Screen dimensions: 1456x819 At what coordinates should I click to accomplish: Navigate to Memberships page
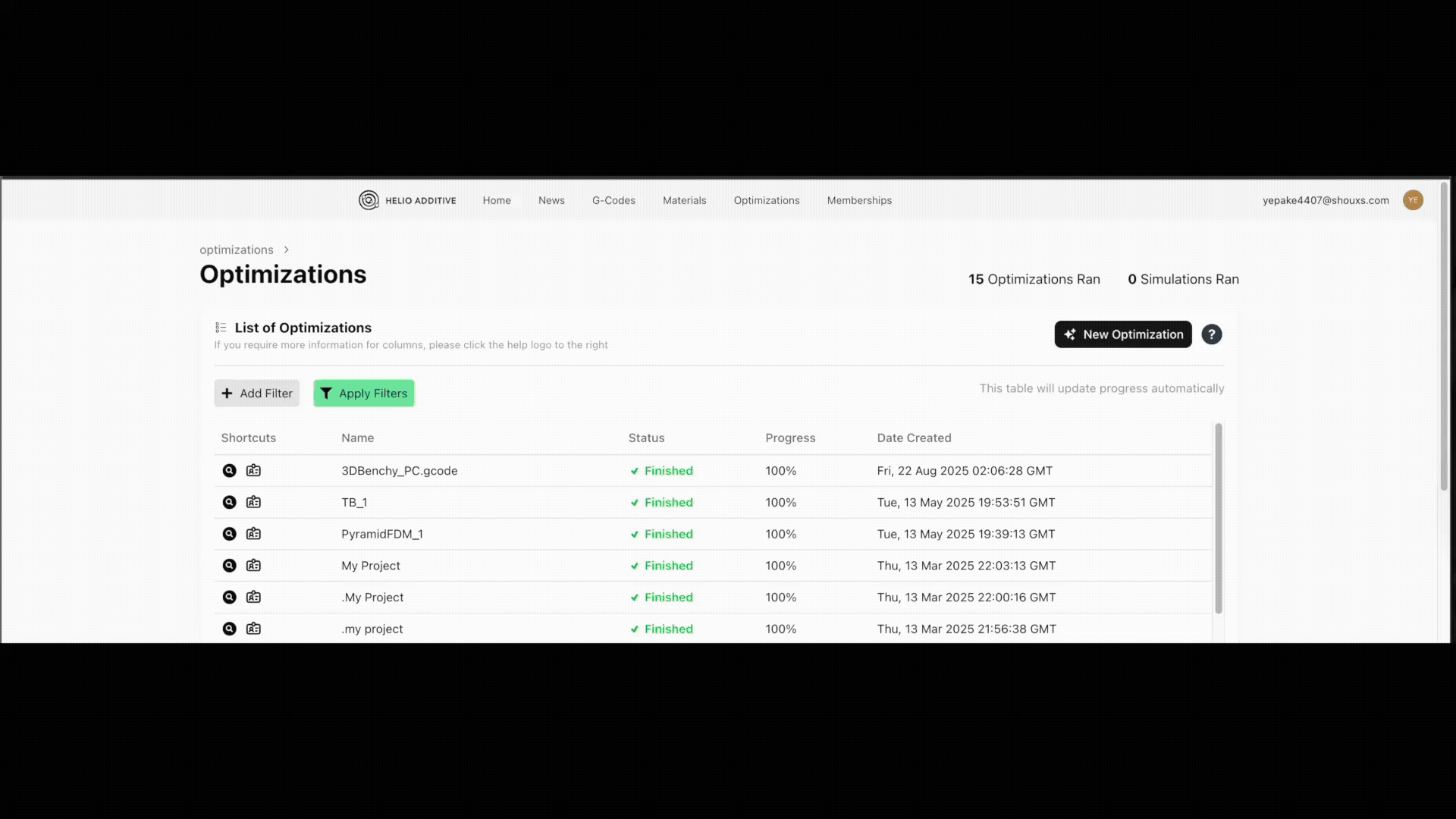click(858, 200)
